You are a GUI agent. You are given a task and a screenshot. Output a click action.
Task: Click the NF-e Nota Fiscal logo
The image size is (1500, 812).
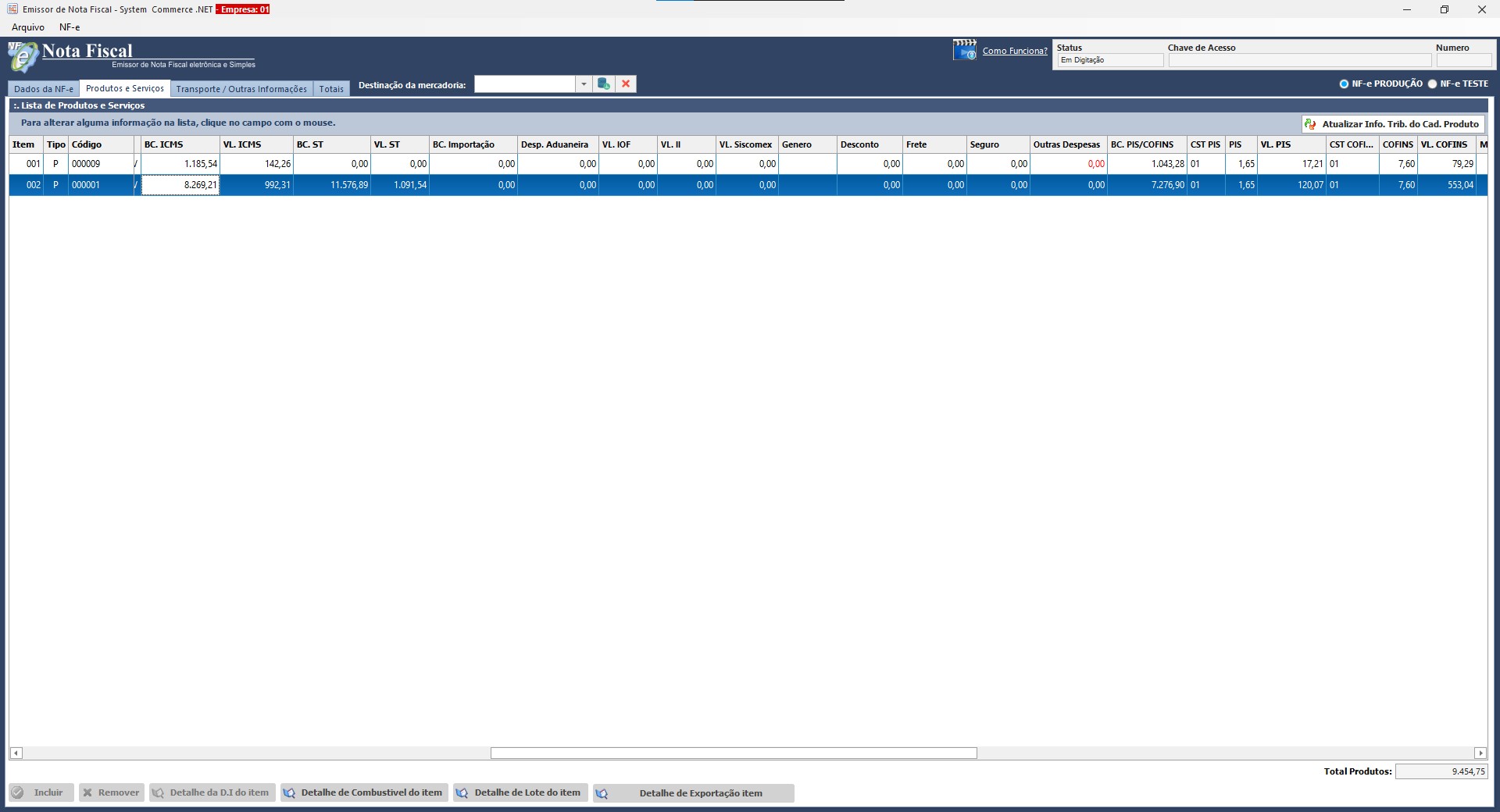(23, 56)
